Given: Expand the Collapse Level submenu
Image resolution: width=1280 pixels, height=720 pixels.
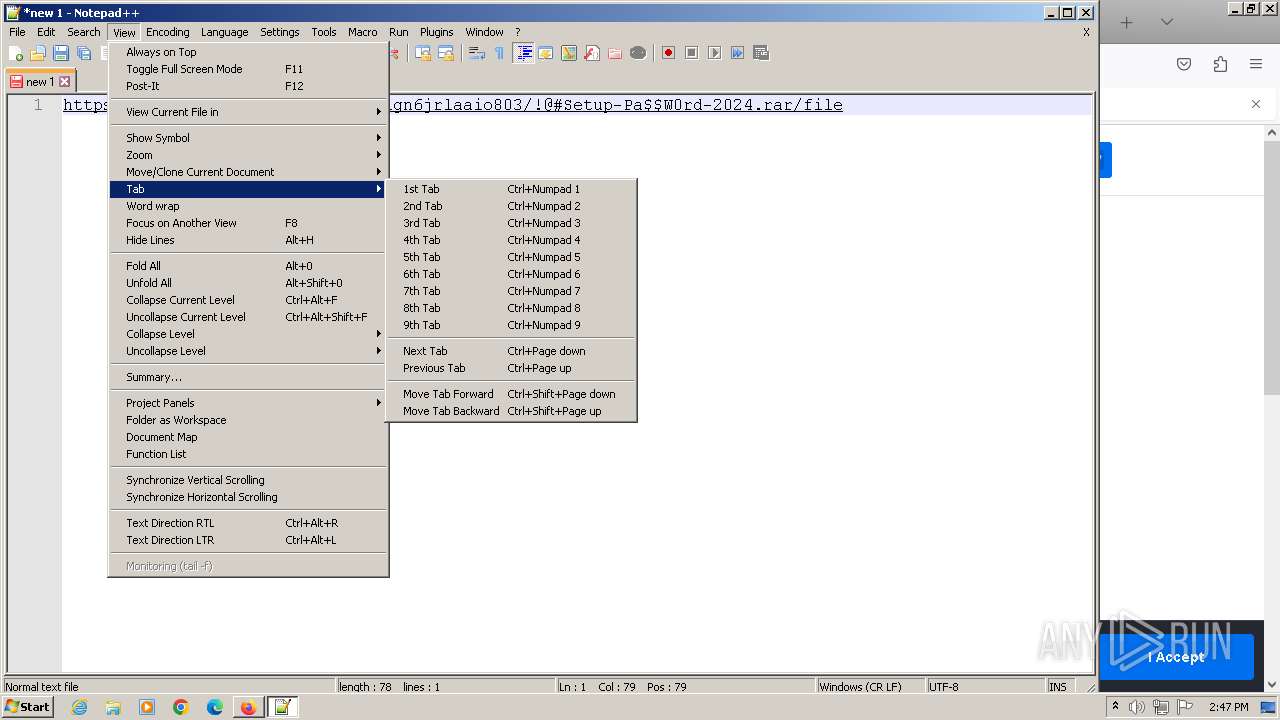Looking at the screenshot, I should pyautogui.click(x=248, y=334).
